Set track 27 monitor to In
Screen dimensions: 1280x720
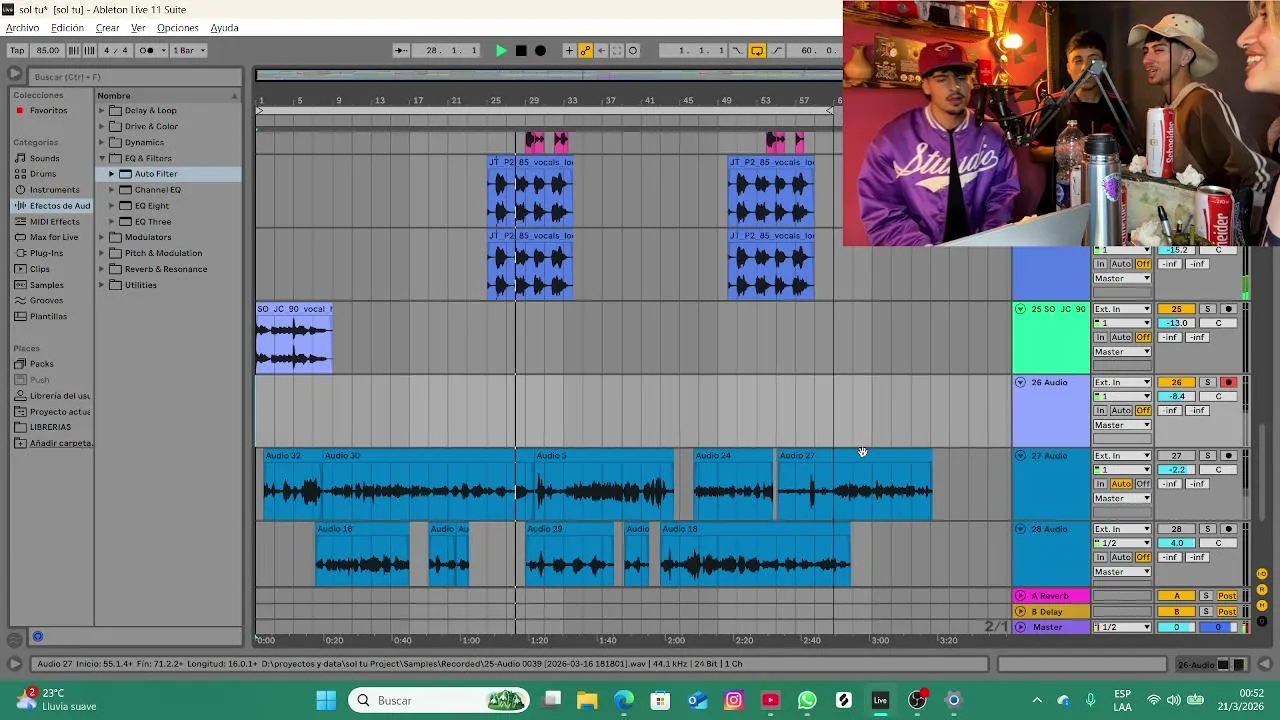point(1100,484)
